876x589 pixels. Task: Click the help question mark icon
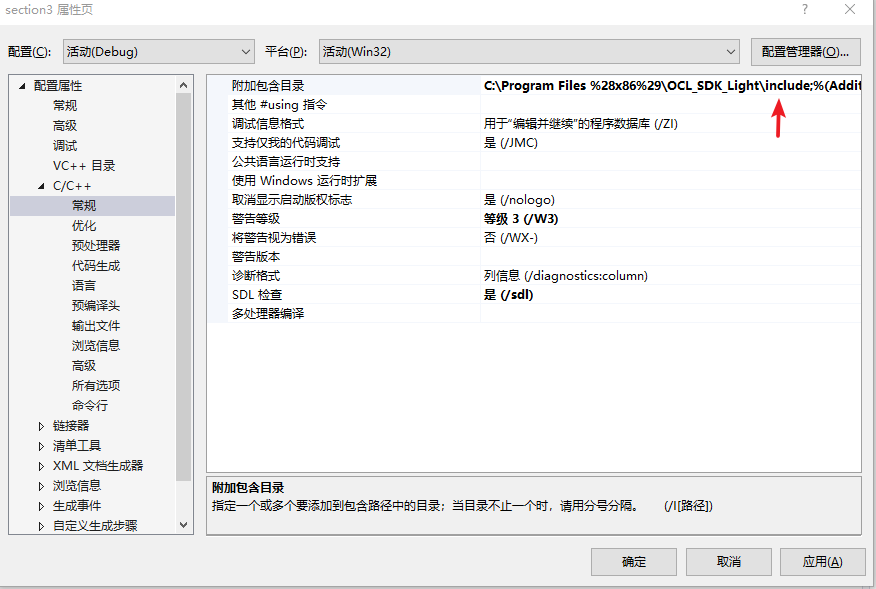805,10
